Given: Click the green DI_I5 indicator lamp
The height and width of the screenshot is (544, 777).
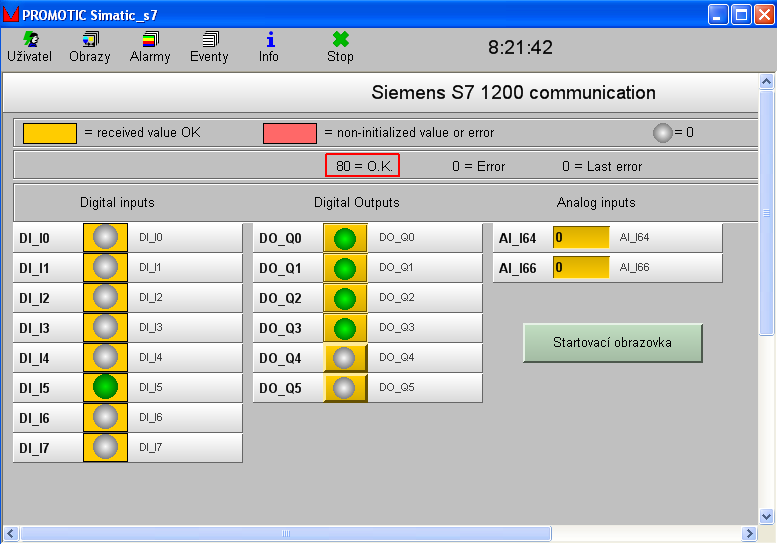Looking at the screenshot, I should click(x=105, y=387).
